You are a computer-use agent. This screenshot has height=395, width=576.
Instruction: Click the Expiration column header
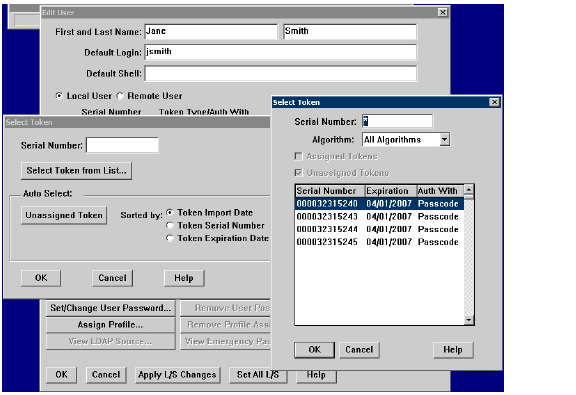coord(390,191)
